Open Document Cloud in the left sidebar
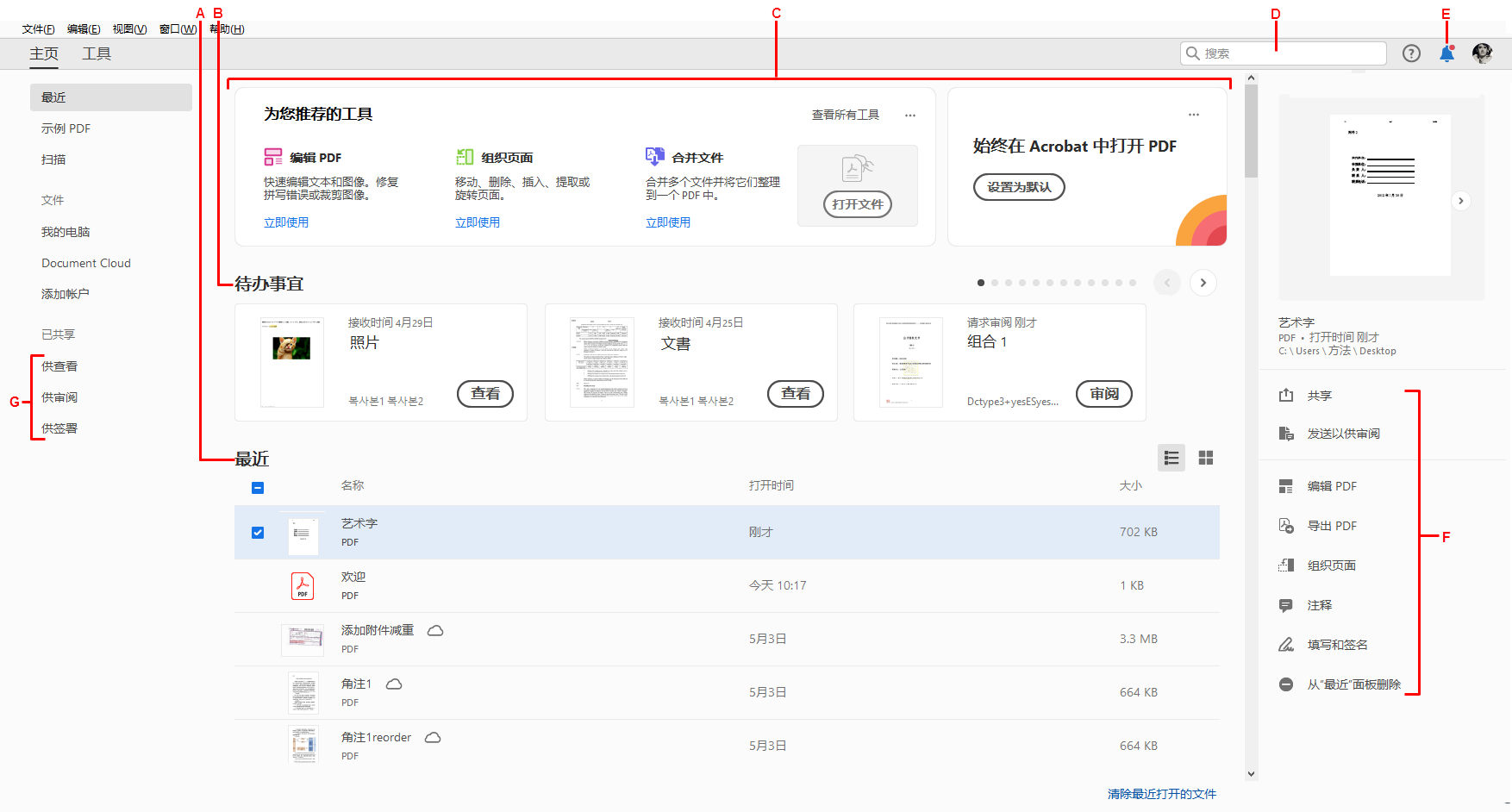1512x812 pixels. (x=86, y=263)
